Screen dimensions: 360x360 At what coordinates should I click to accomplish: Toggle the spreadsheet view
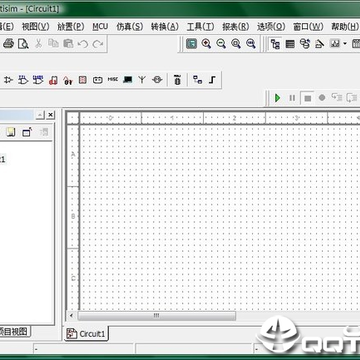click(290, 44)
